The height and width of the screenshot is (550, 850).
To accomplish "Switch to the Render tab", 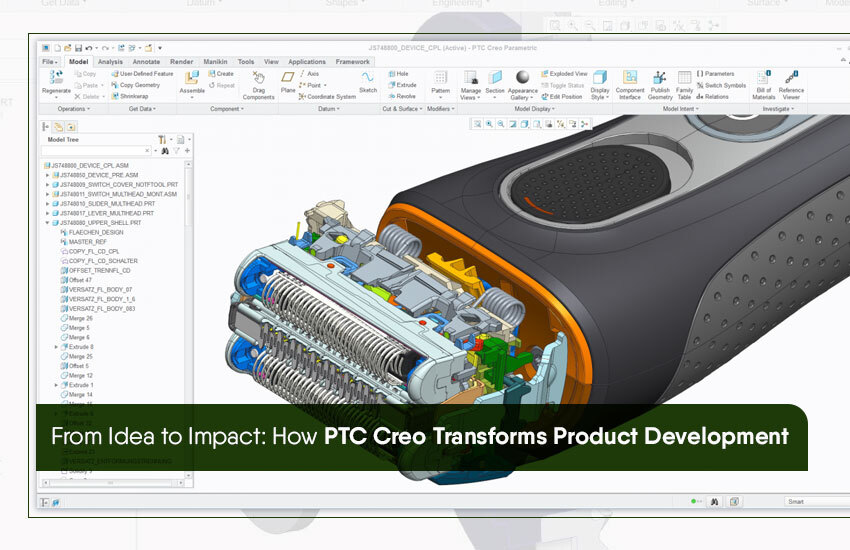I will [x=182, y=62].
